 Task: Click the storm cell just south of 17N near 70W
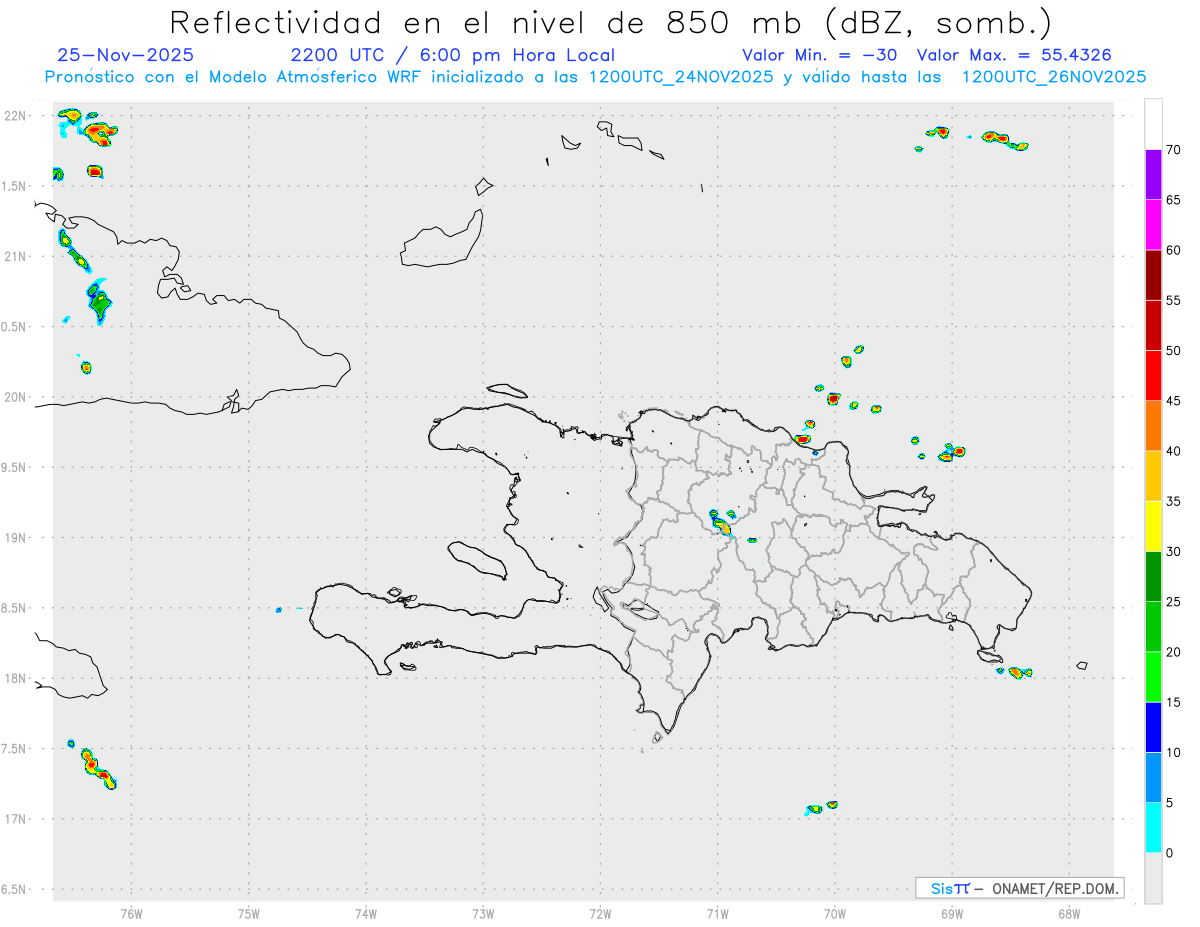tap(820, 807)
